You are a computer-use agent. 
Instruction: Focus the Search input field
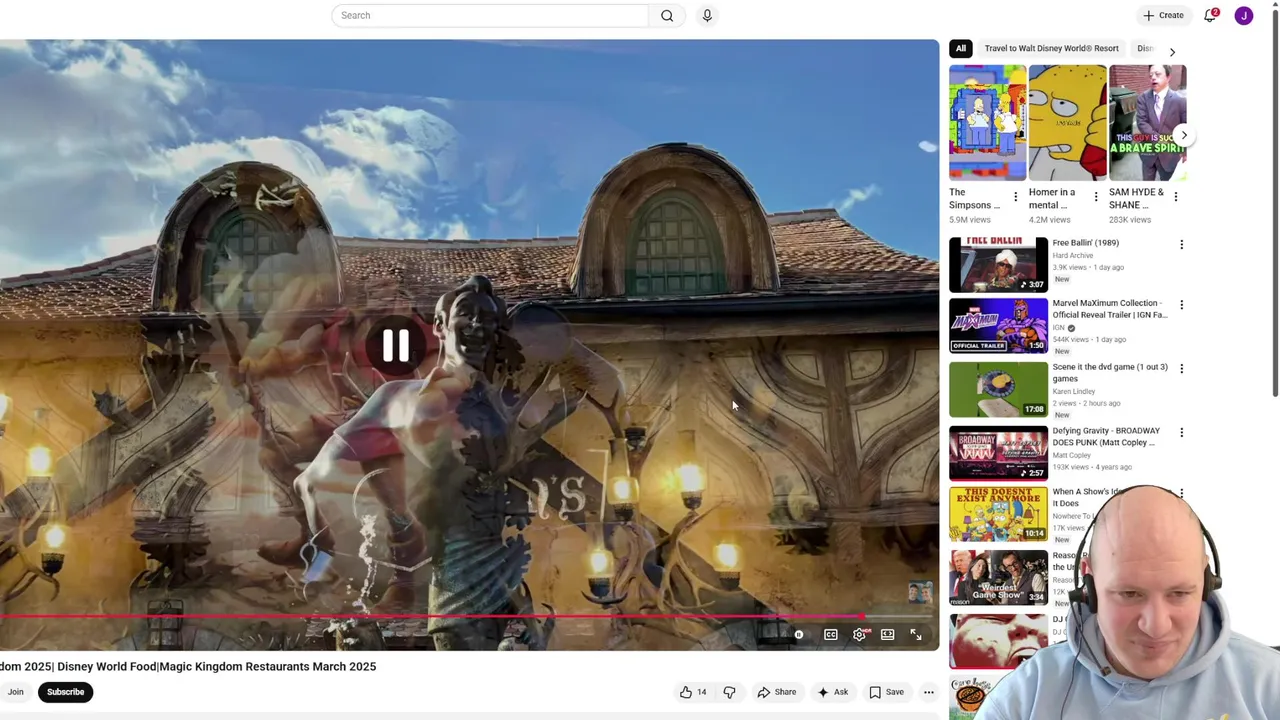(x=490, y=15)
